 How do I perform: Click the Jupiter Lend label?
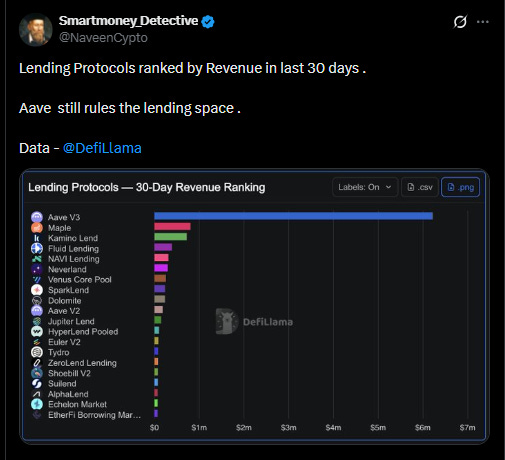71,321
